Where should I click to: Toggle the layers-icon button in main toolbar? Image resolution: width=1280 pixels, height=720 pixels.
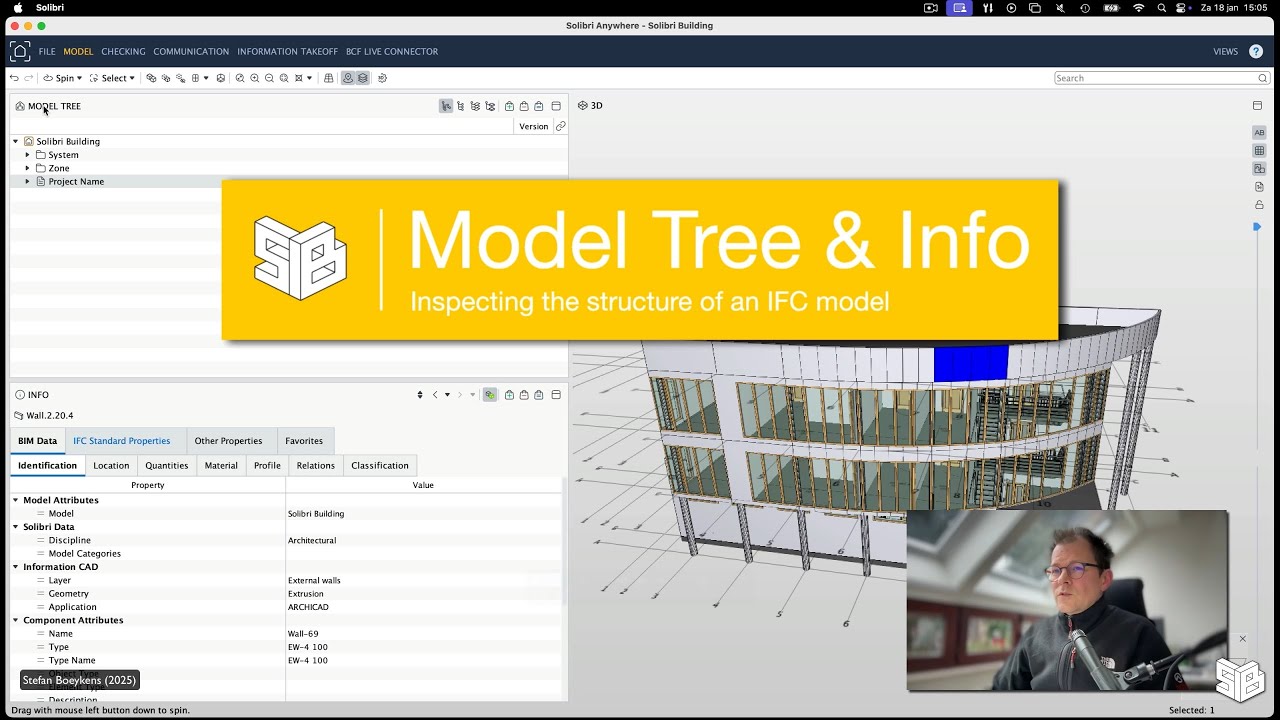tap(363, 78)
